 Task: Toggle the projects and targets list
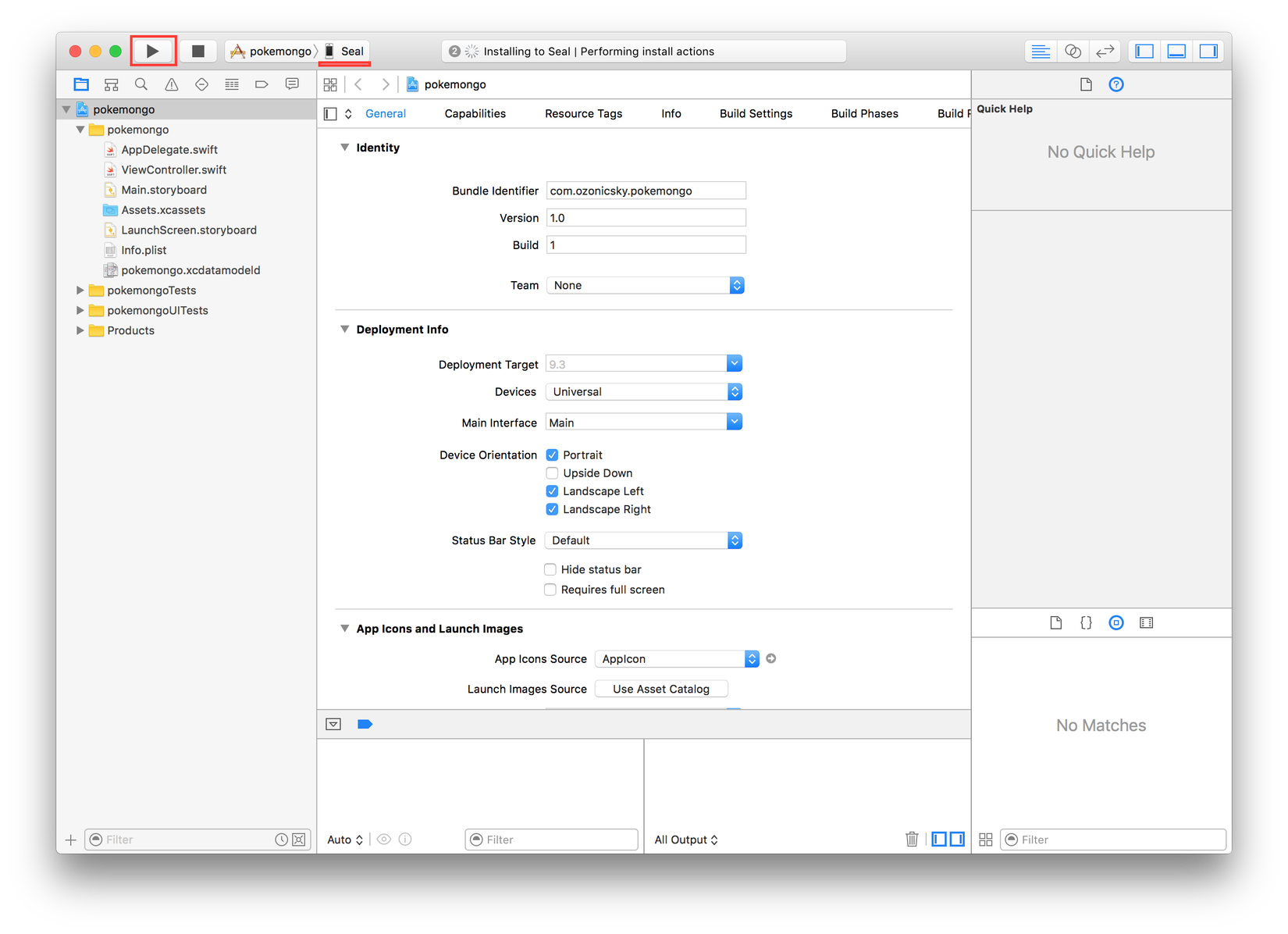[x=330, y=114]
